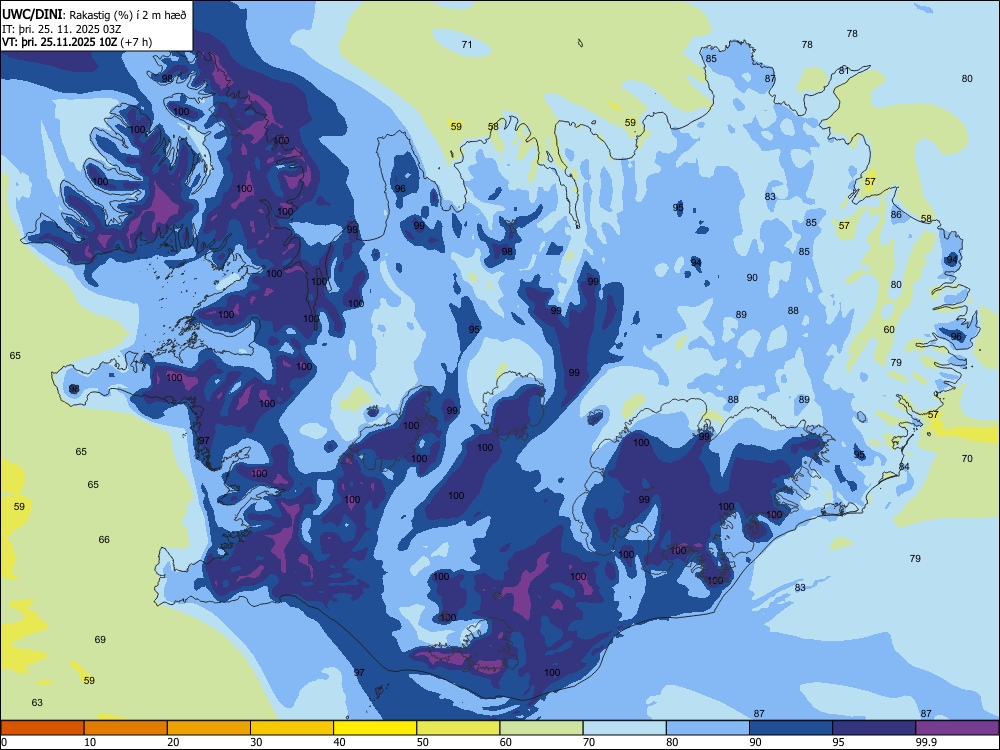Click the 95–99.9 navy legend swatch
The width and height of the screenshot is (1000, 750).
[874, 728]
